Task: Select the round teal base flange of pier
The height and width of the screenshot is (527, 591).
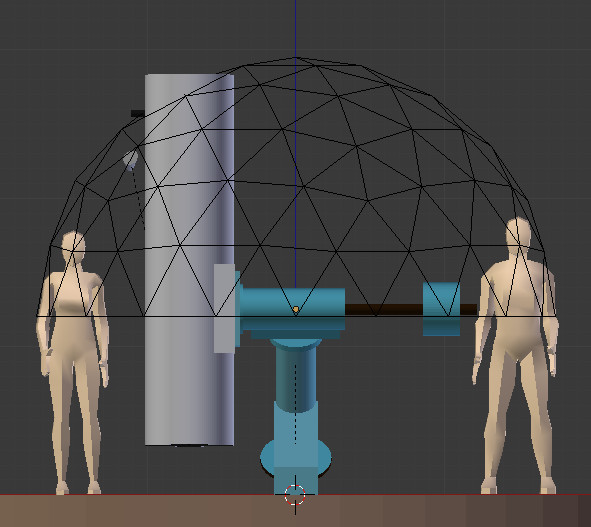Action: coord(296,458)
